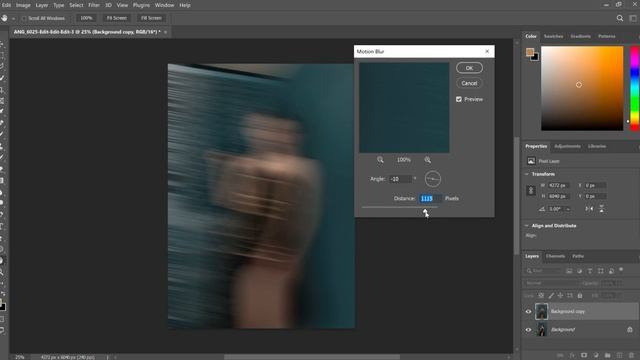Click Cancel in the Motion Blur dialog
The image size is (640, 360).
[x=469, y=83]
